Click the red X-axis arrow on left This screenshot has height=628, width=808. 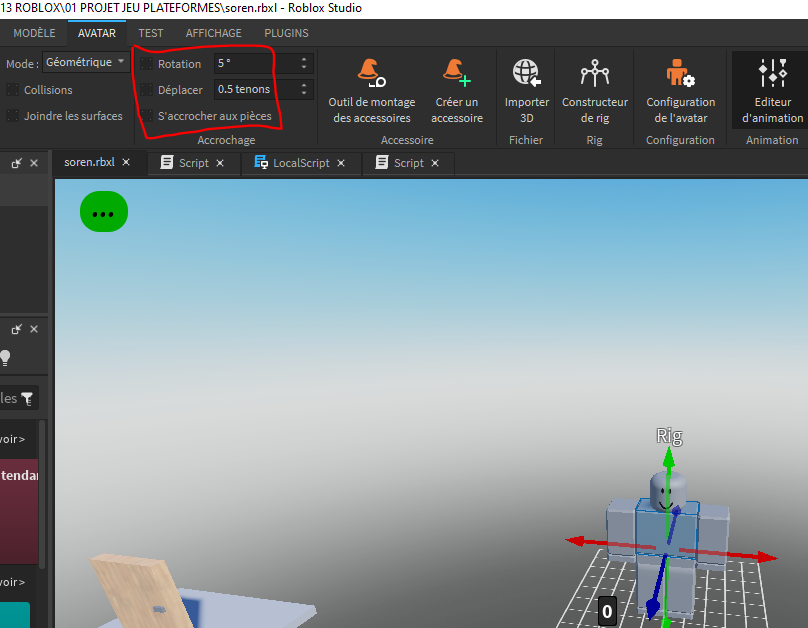point(575,541)
